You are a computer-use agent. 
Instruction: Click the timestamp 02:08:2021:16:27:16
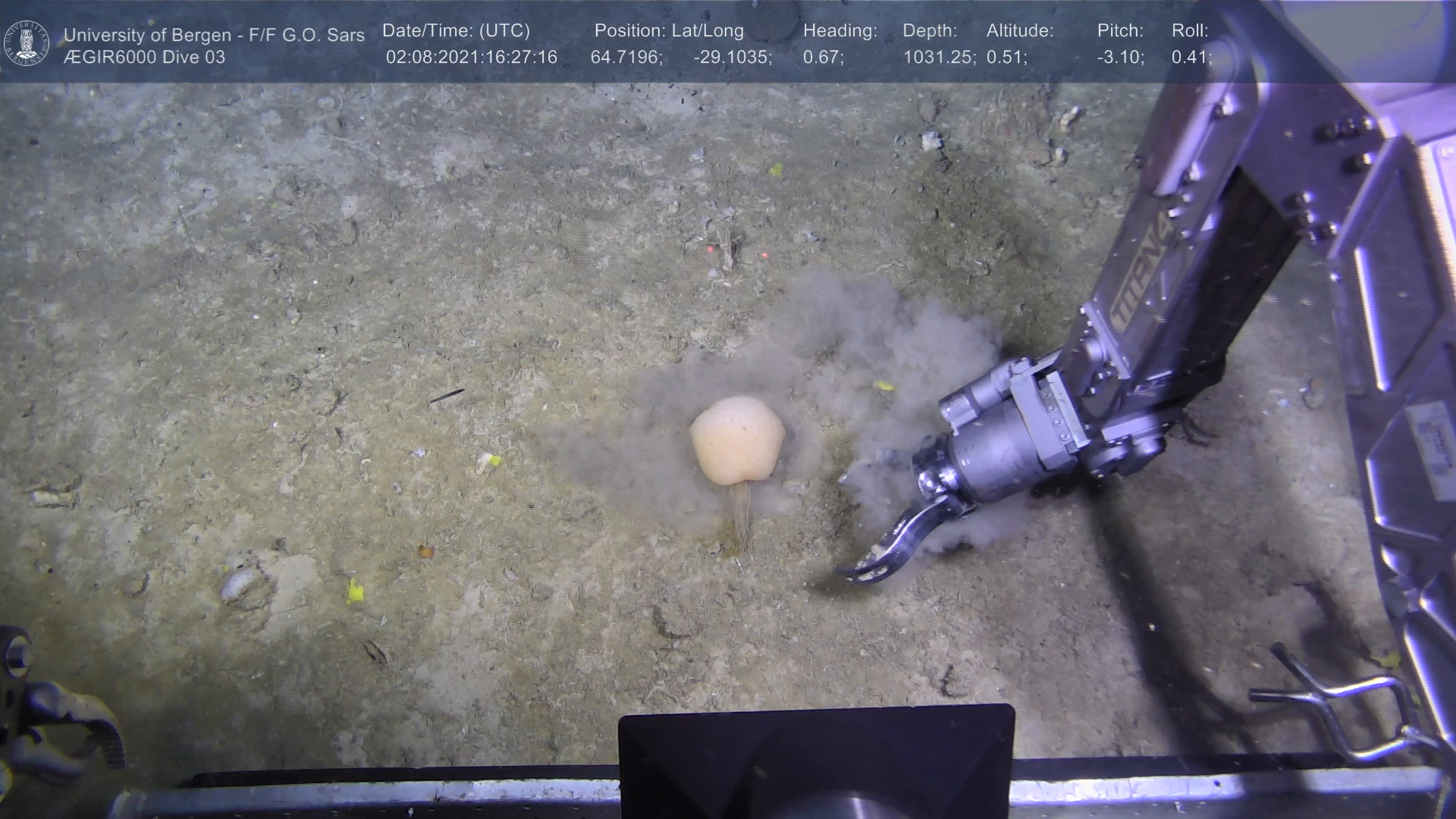[471, 58]
